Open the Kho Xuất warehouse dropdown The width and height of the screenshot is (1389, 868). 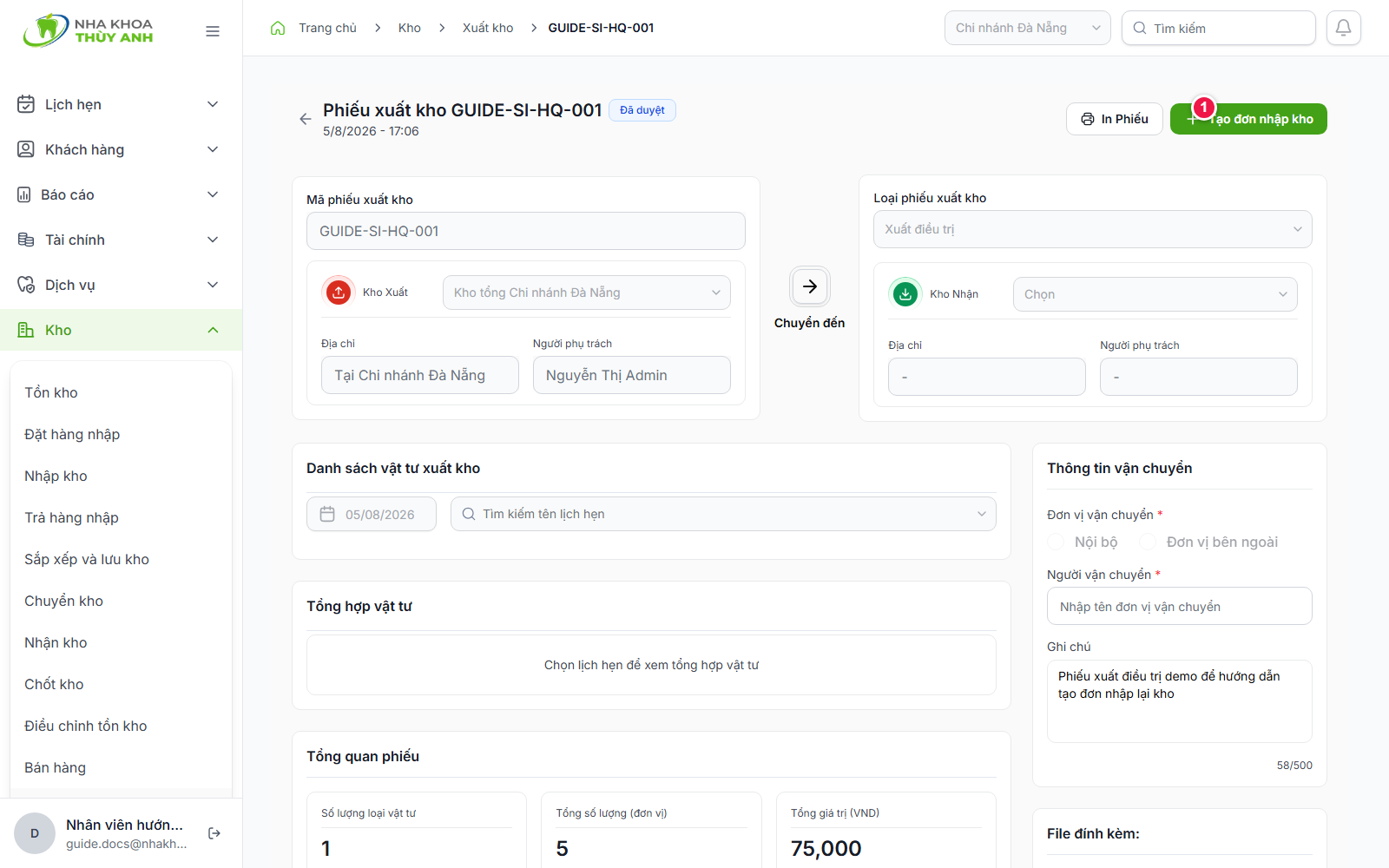coord(587,293)
